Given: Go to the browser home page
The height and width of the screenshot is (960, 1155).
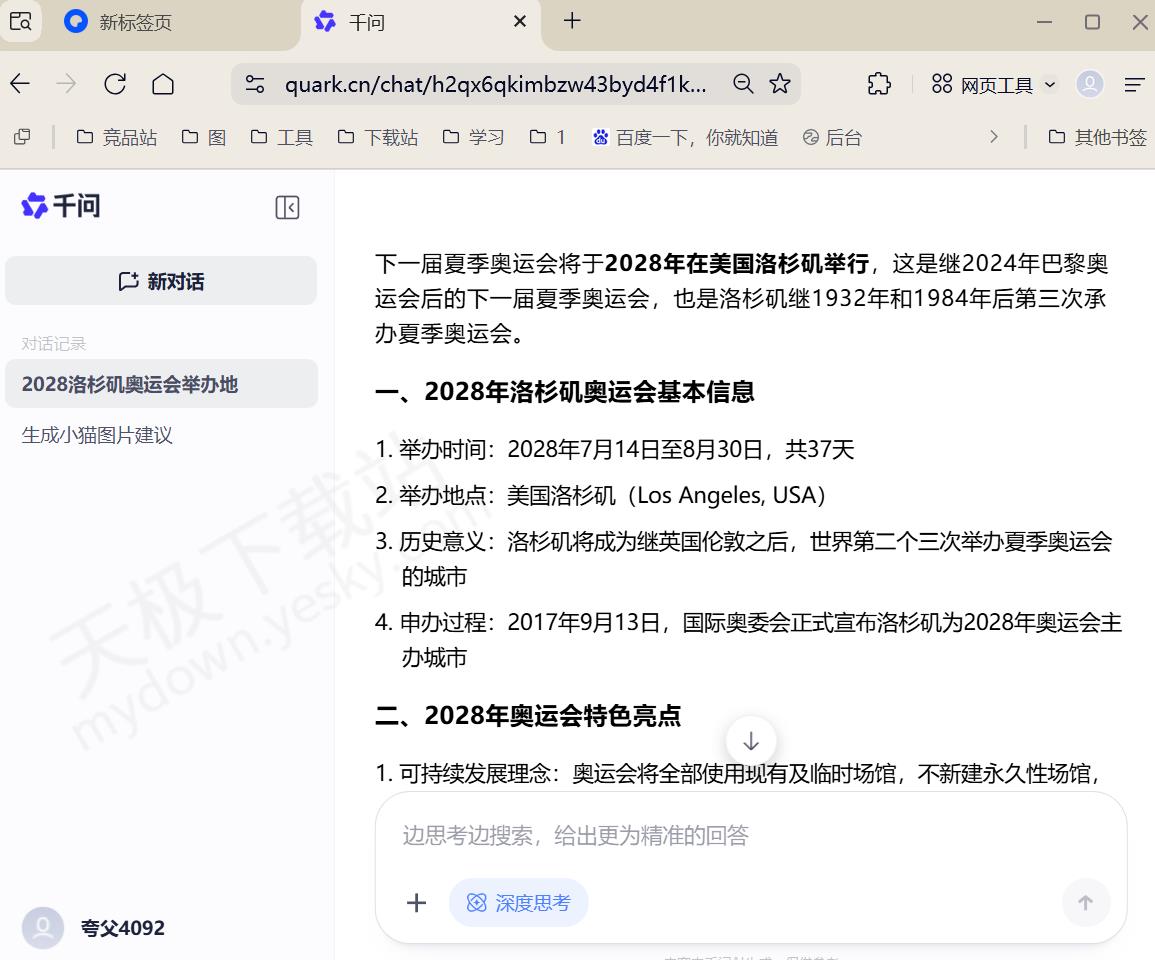Looking at the screenshot, I should click(x=163, y=84).
